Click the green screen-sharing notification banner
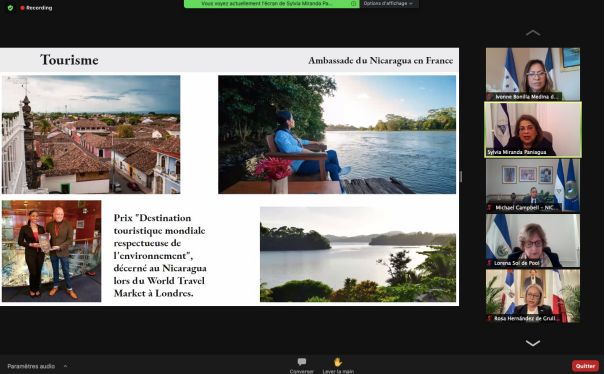The height and width of the screenshot is (374, 605). pyautogui.click(x=271, y=3)
